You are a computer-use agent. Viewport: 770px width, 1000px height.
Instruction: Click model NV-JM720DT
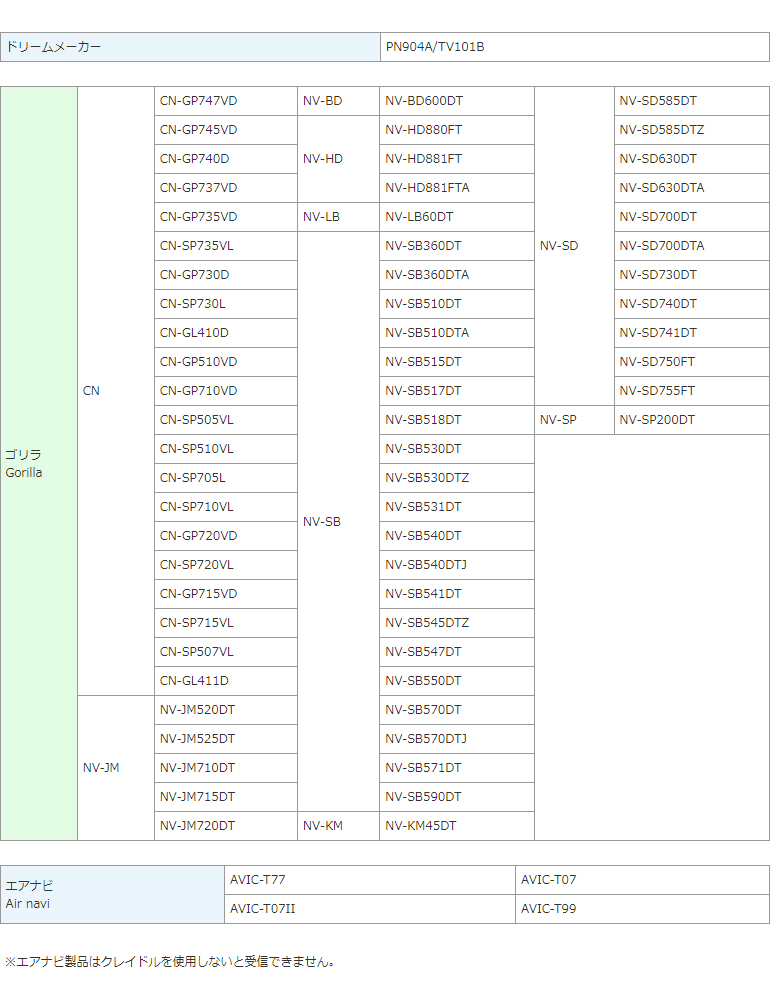pyautogui.click(x=226, y=826)
